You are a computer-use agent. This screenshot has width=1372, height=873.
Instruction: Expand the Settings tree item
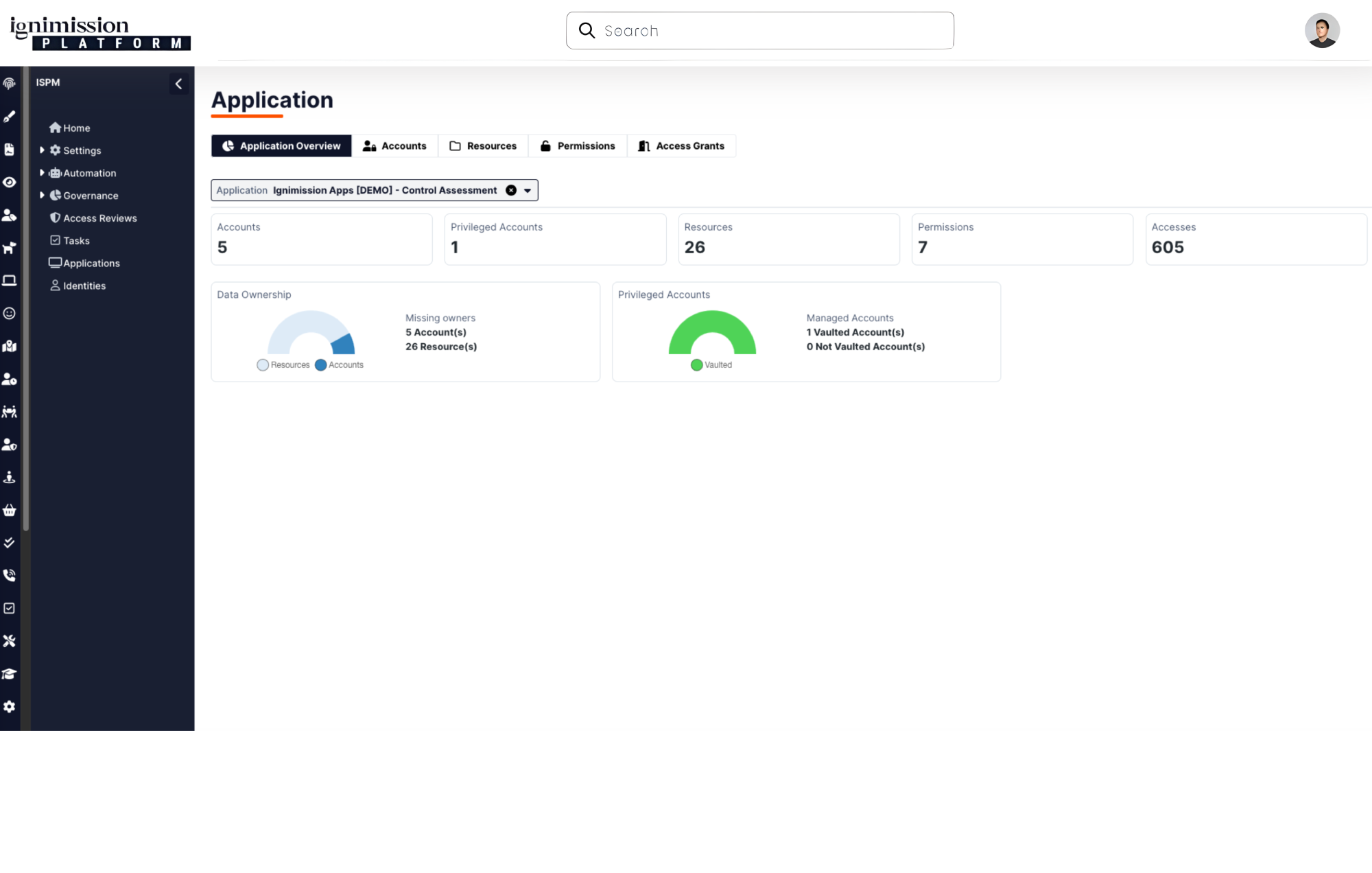click(x=42, y=150)
